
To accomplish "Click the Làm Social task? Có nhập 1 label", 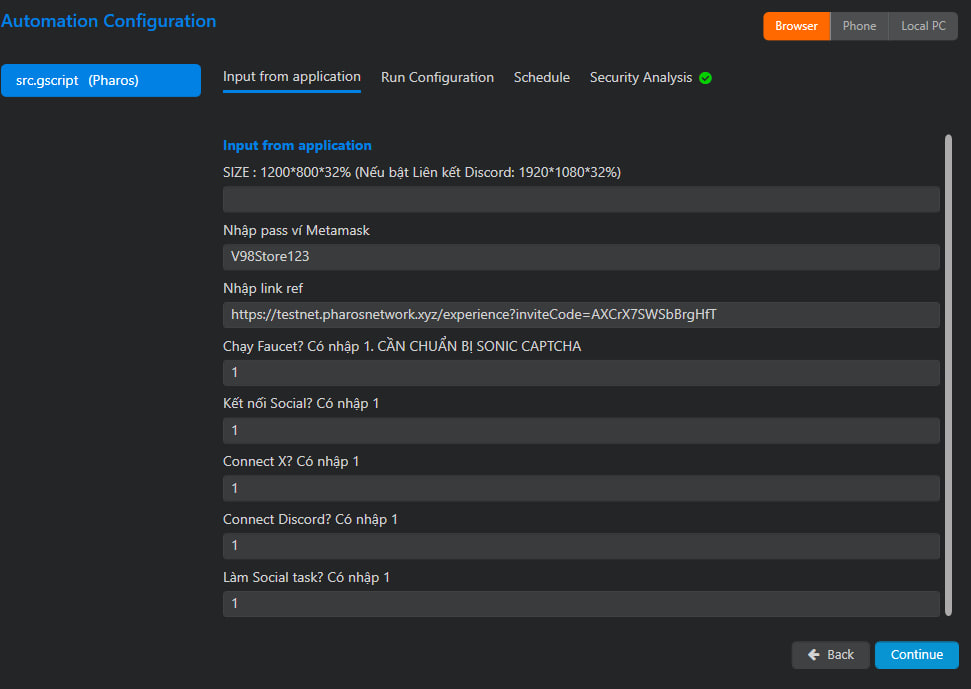I will tap(307, 578).
